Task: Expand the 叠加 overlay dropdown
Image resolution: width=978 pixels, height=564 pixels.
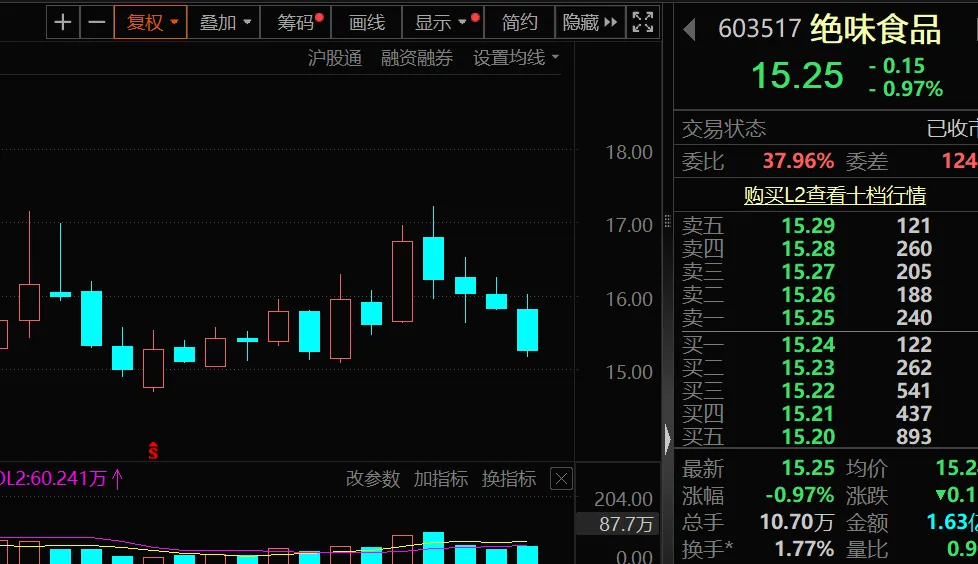Action: 224,22
